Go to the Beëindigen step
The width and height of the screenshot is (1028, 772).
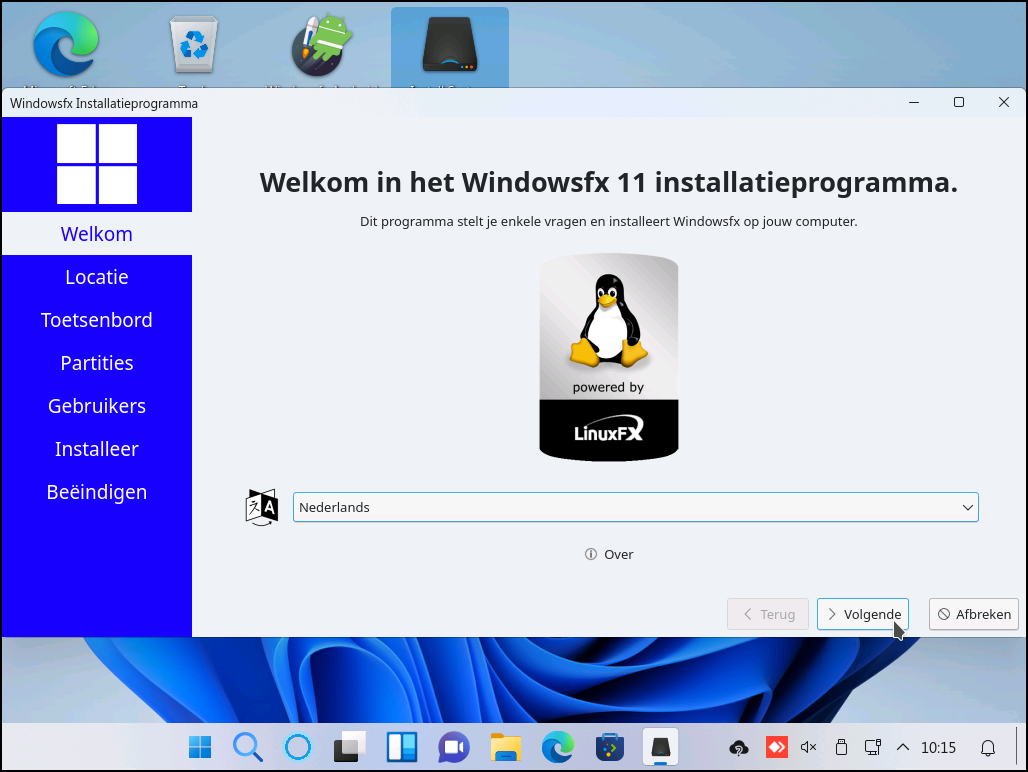pos(97,492)
